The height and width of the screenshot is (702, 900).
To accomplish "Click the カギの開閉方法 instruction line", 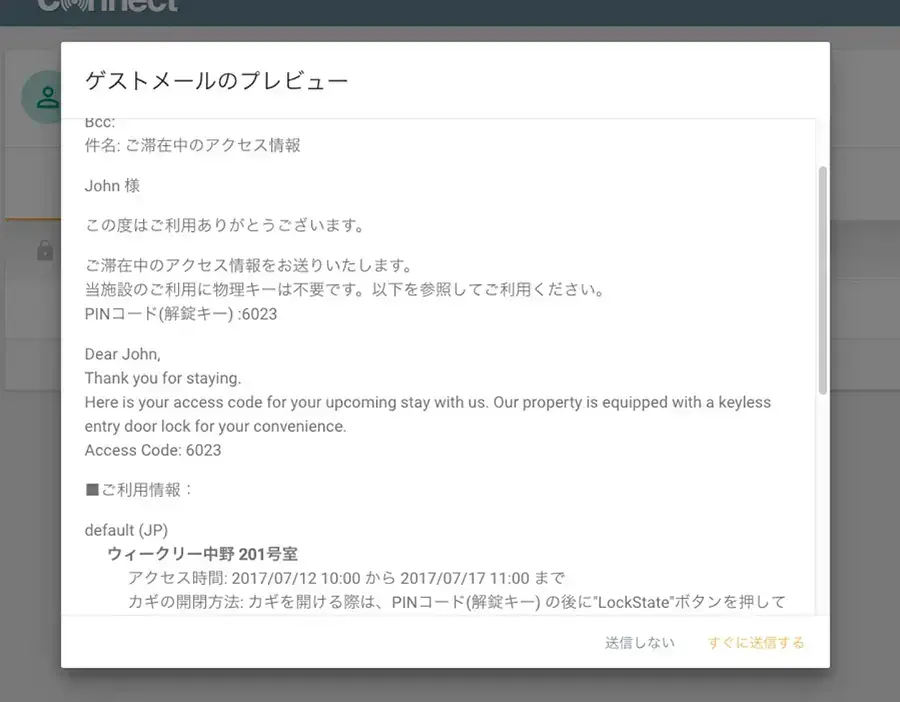I will (456, 602).
